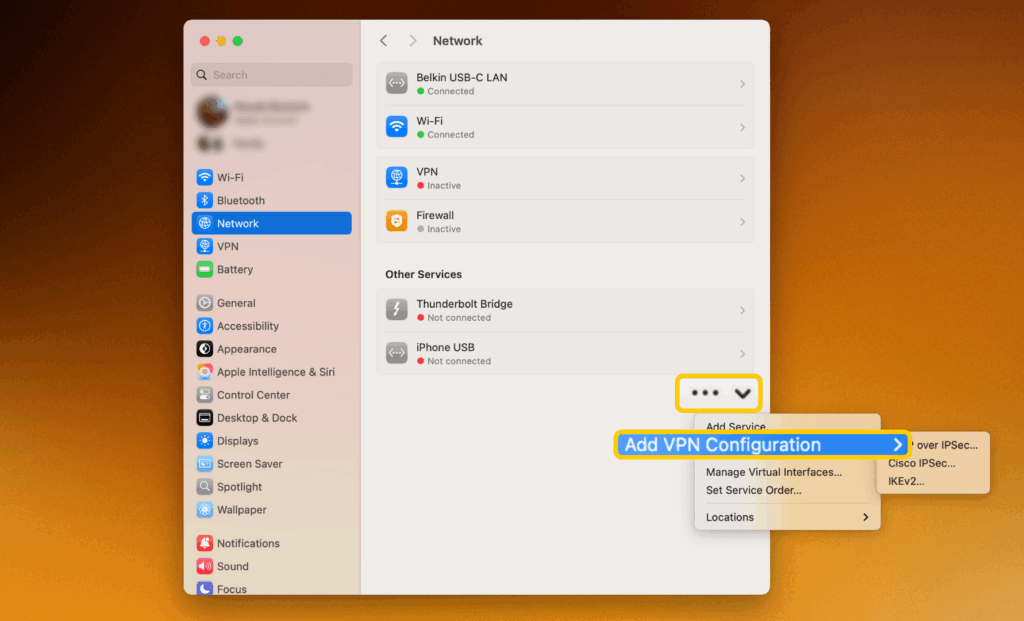Click the Accessibility icon in sidebar
Image resolution: width=1024 pixels, height=621 pixels.
(x=204, y=326)
